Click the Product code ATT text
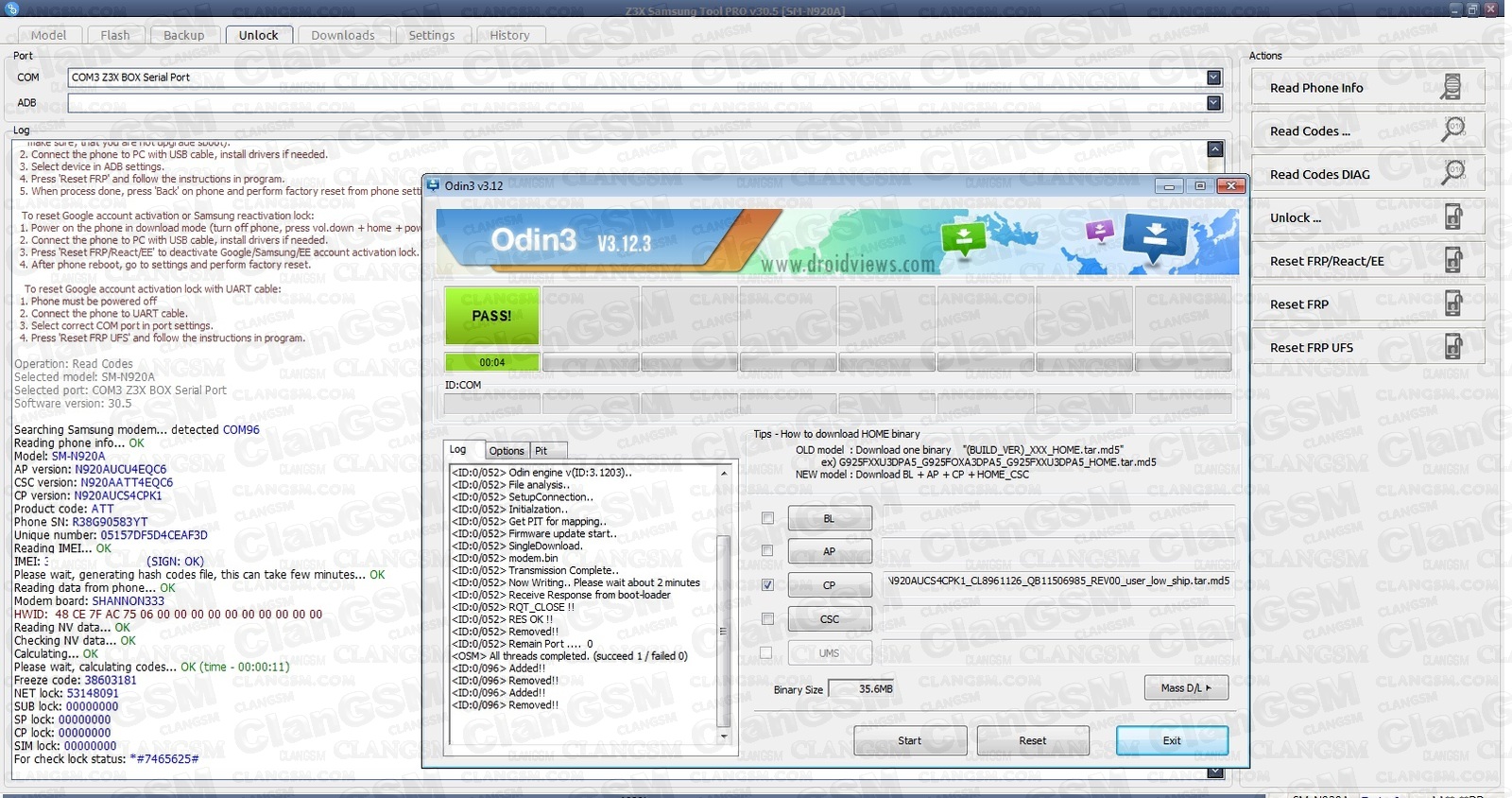The image size is (1512, 798). coord(102,509)
